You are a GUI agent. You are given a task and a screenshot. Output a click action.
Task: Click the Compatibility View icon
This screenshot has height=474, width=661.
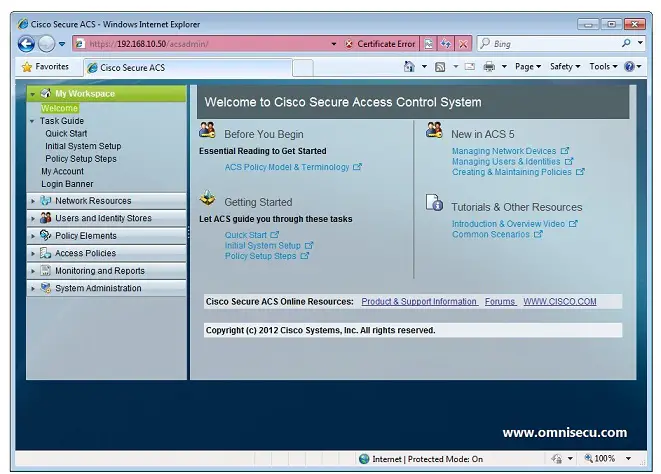(x=428, y=44)
